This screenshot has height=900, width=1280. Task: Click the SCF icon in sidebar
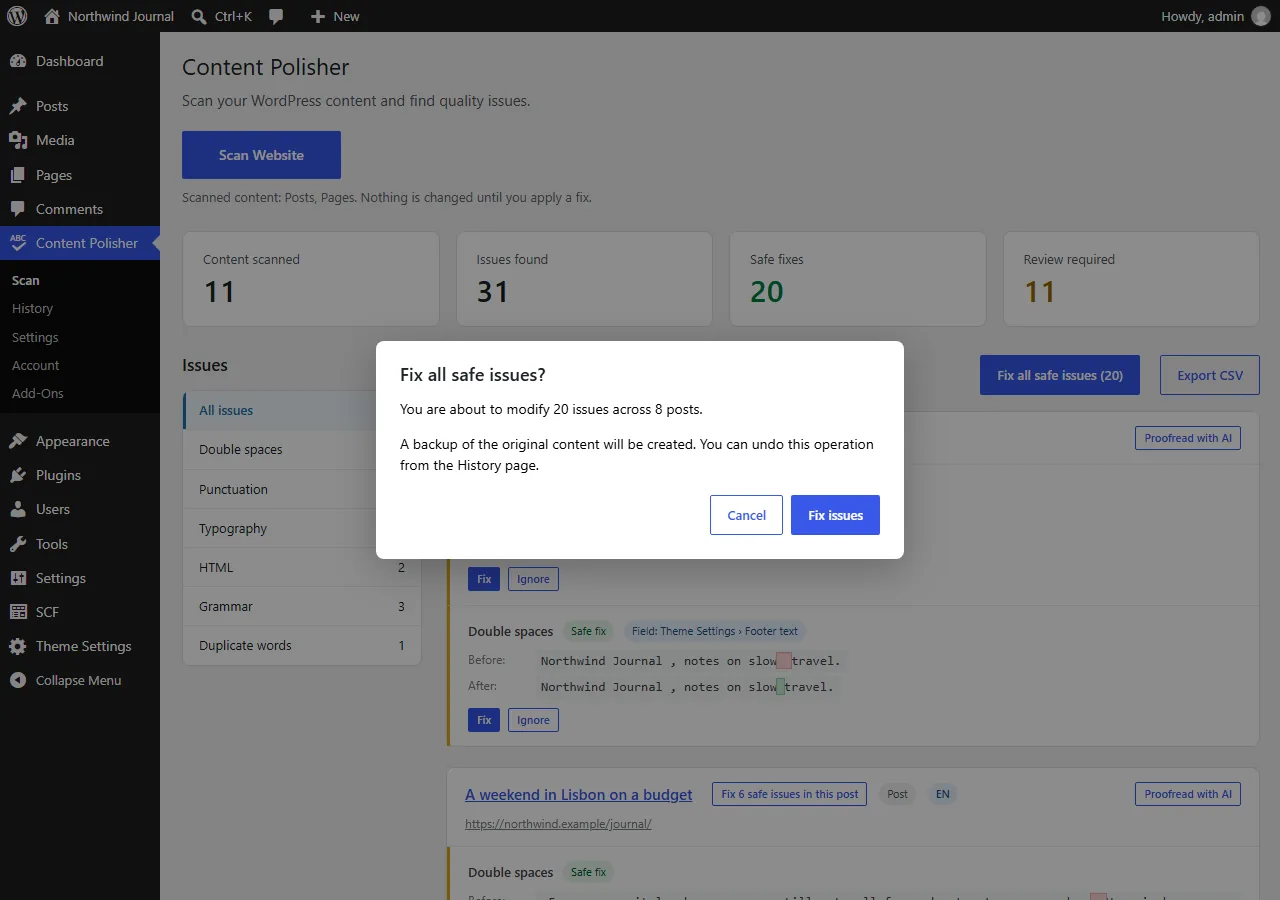pos(18,612)
